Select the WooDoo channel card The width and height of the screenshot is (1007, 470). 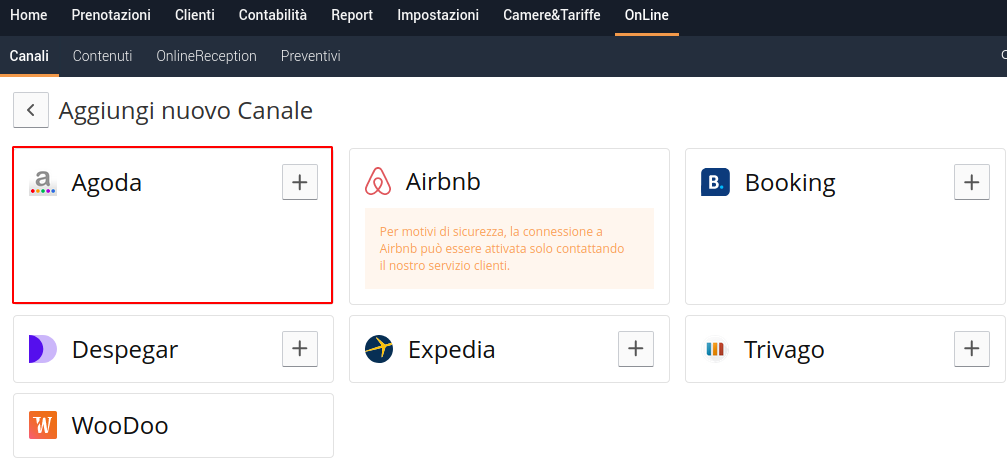point(173,425)
